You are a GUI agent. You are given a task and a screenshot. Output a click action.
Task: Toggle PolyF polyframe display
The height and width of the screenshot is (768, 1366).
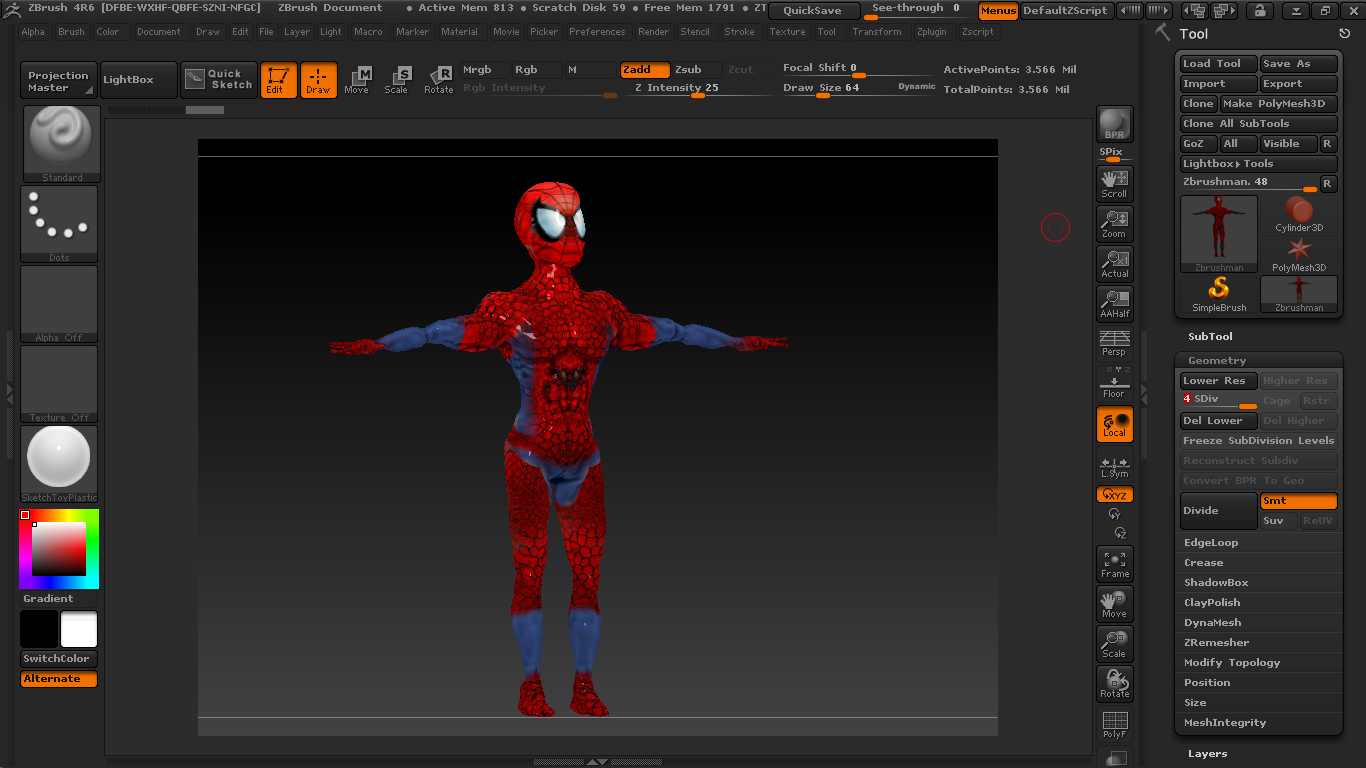click(x=1114, y=725)
